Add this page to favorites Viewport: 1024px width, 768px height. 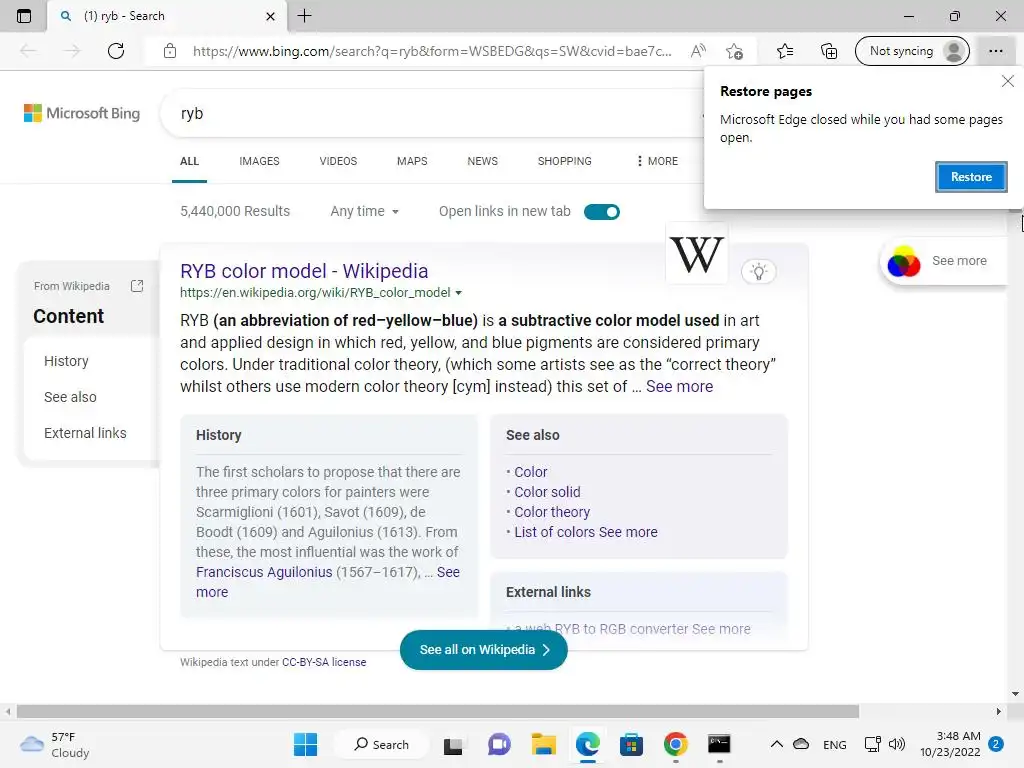(734, 51)
